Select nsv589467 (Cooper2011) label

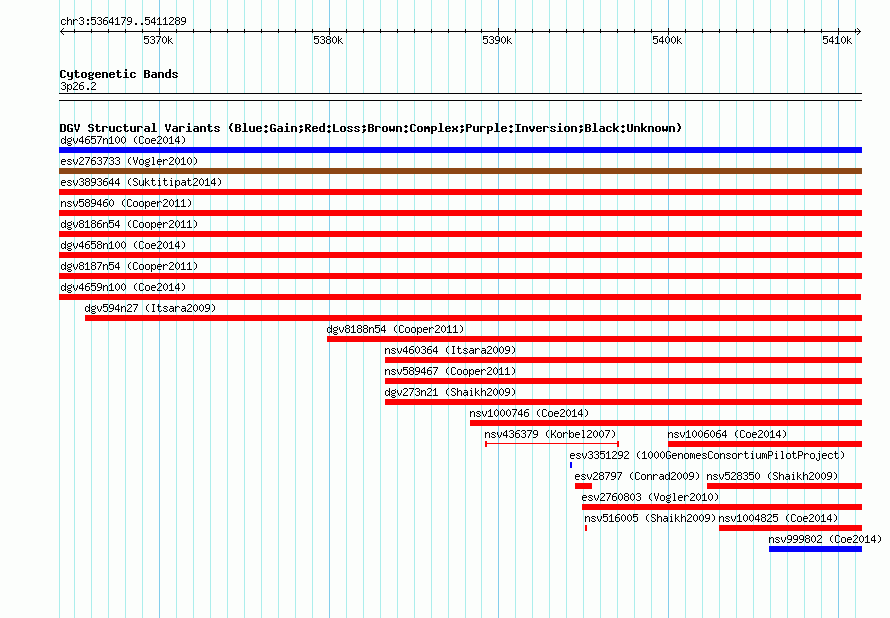(450, 371)
